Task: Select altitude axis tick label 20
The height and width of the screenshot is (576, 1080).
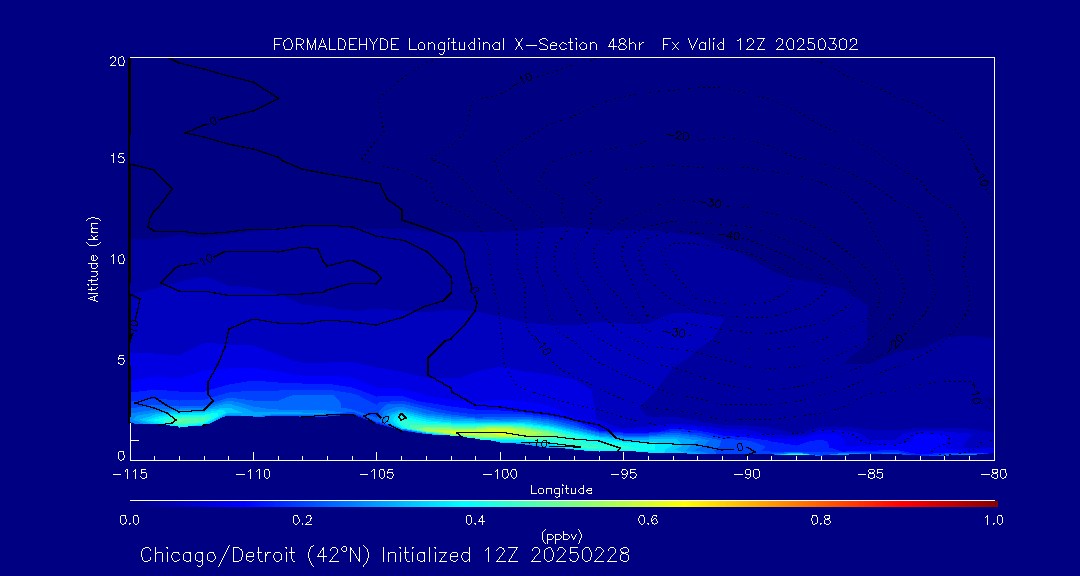Action: pyautogui.click(x=116, y=61)
